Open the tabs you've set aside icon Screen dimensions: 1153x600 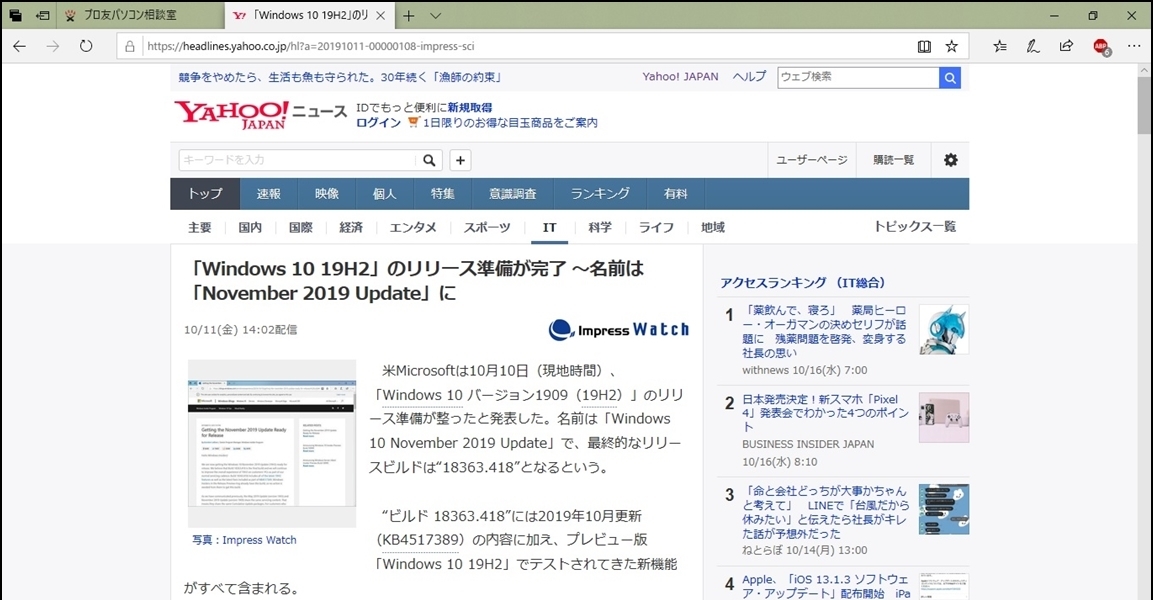tap(15, 15)
